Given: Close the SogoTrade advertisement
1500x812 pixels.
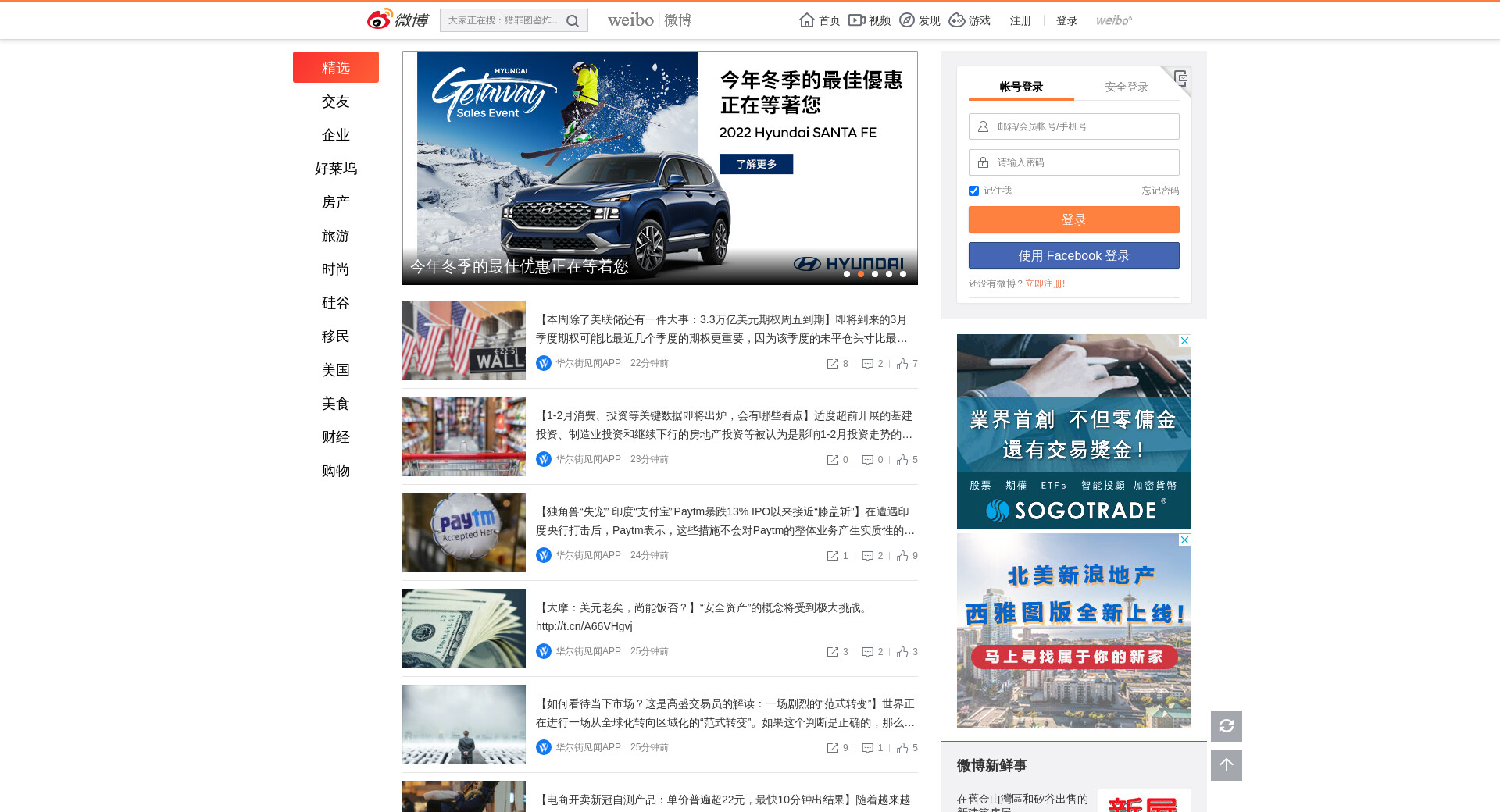Looking at the screenshot, I should [x=1184, y=341].
